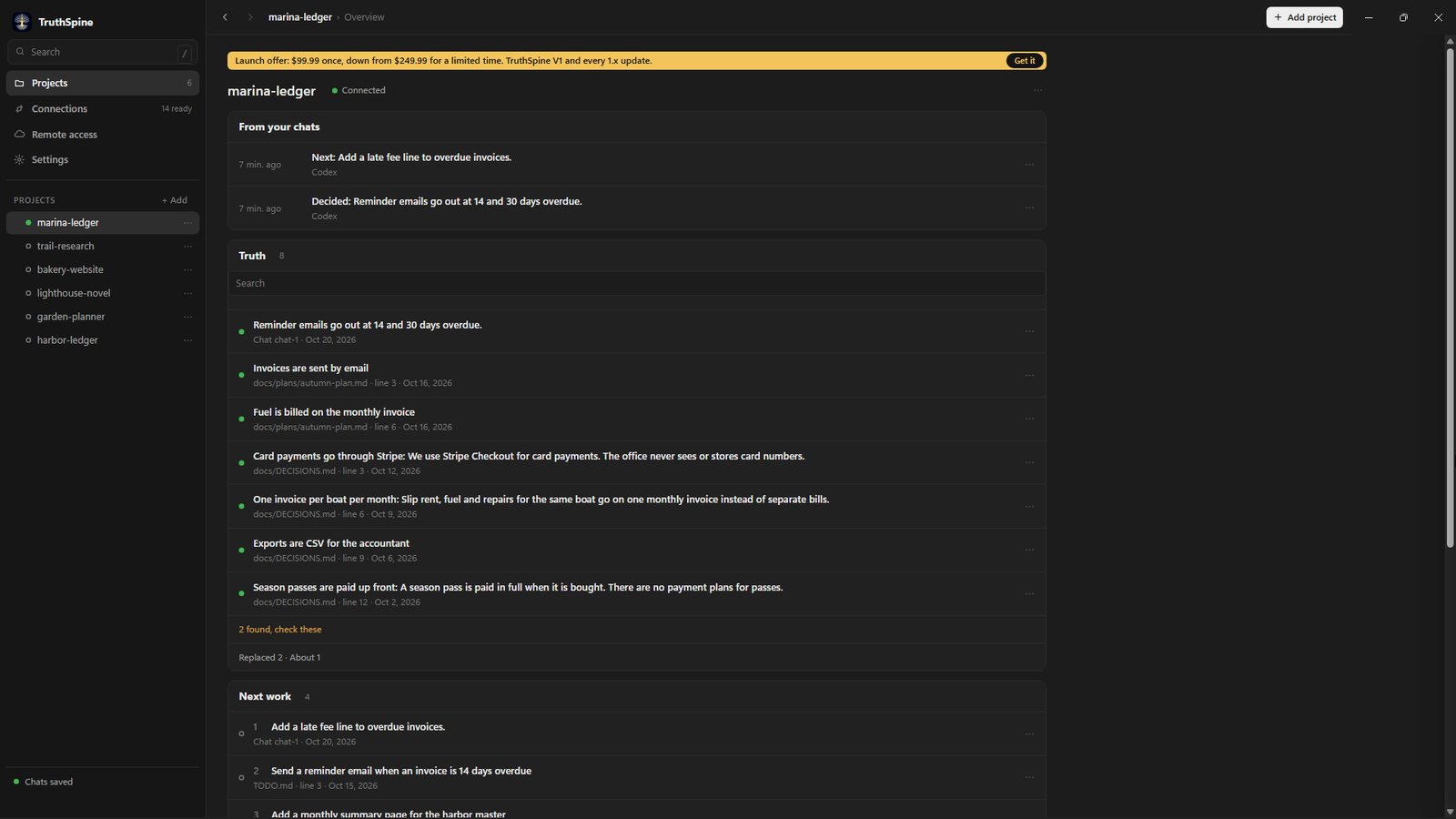
Task: Open Decided: Reminder emails chat entry
Action: [x=637, y=208]
